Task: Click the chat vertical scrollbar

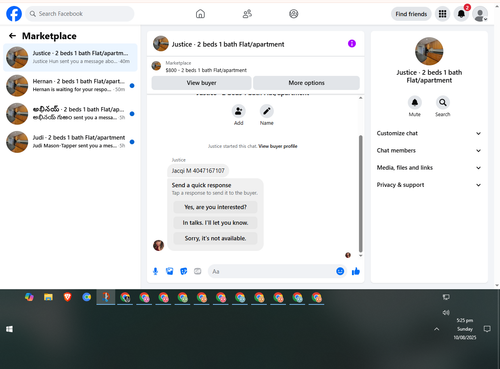Action: click(360, 193)
